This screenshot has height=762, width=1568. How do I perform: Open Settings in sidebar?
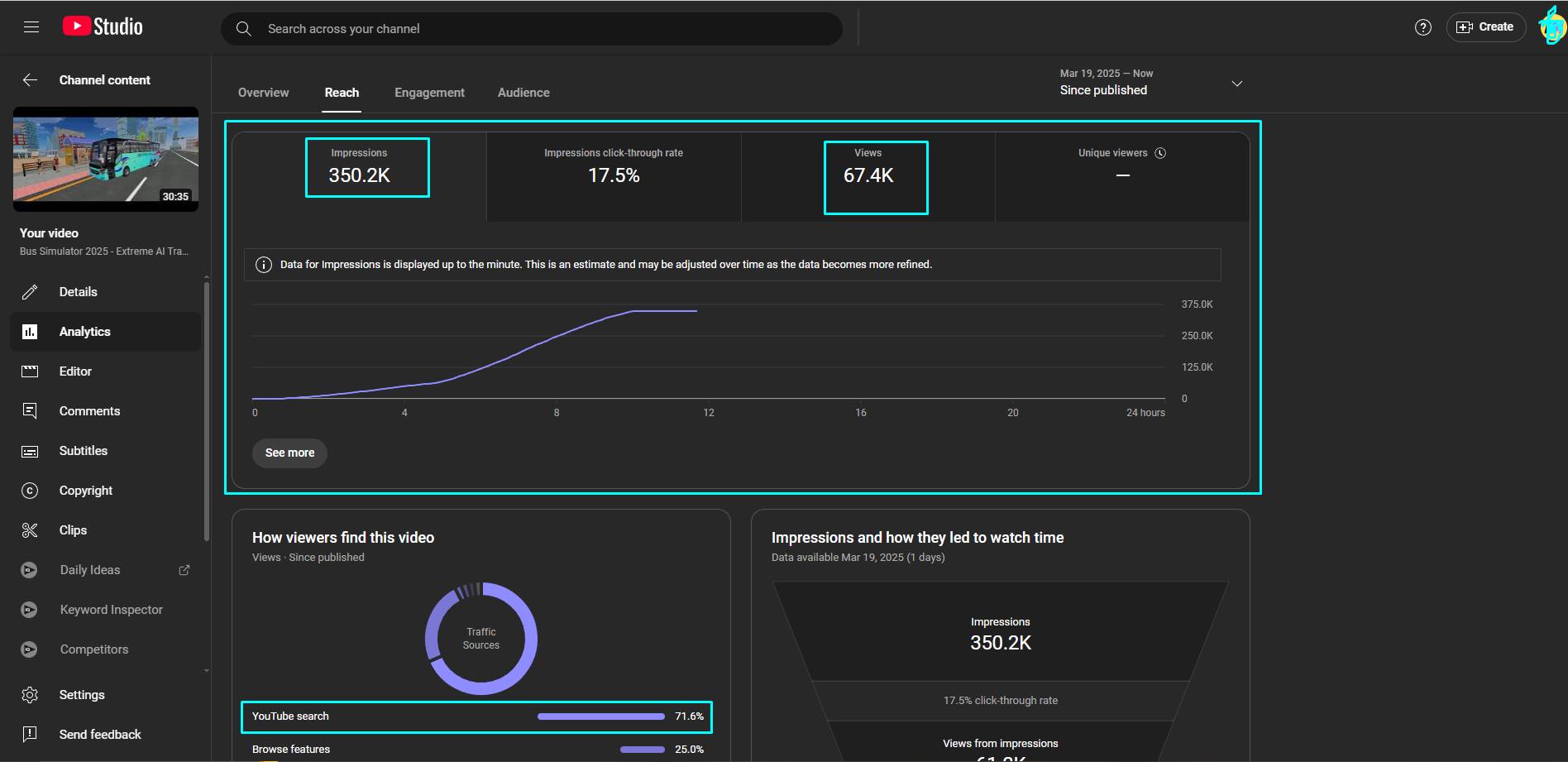tap(106, 695)
